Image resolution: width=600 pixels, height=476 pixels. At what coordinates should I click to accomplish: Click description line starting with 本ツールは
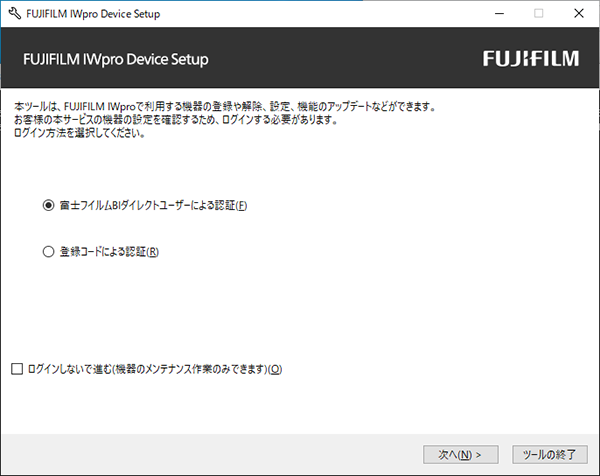pyautogui.click(x=225, y=106)
